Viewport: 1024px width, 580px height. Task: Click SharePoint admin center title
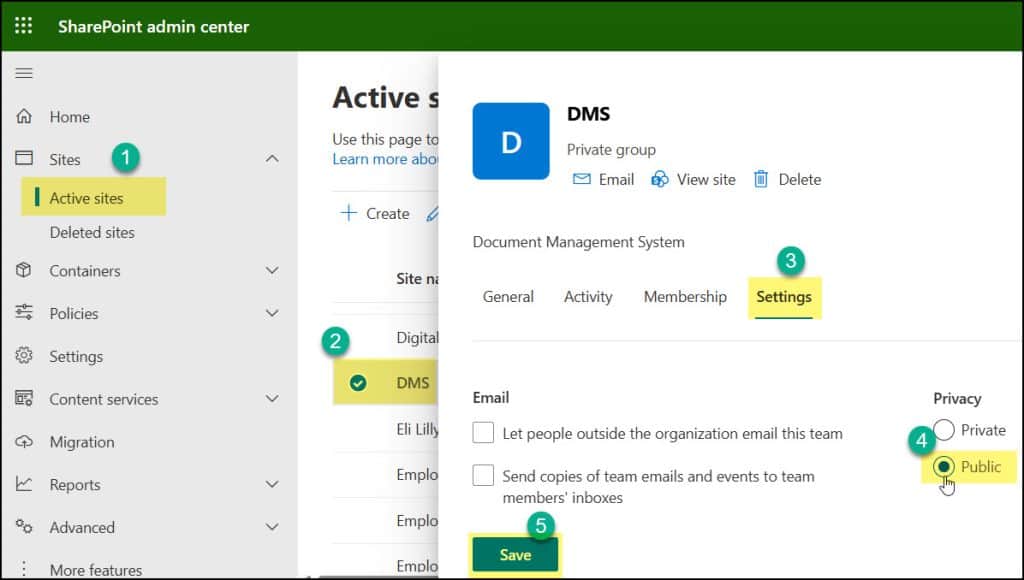pos(153,27)
